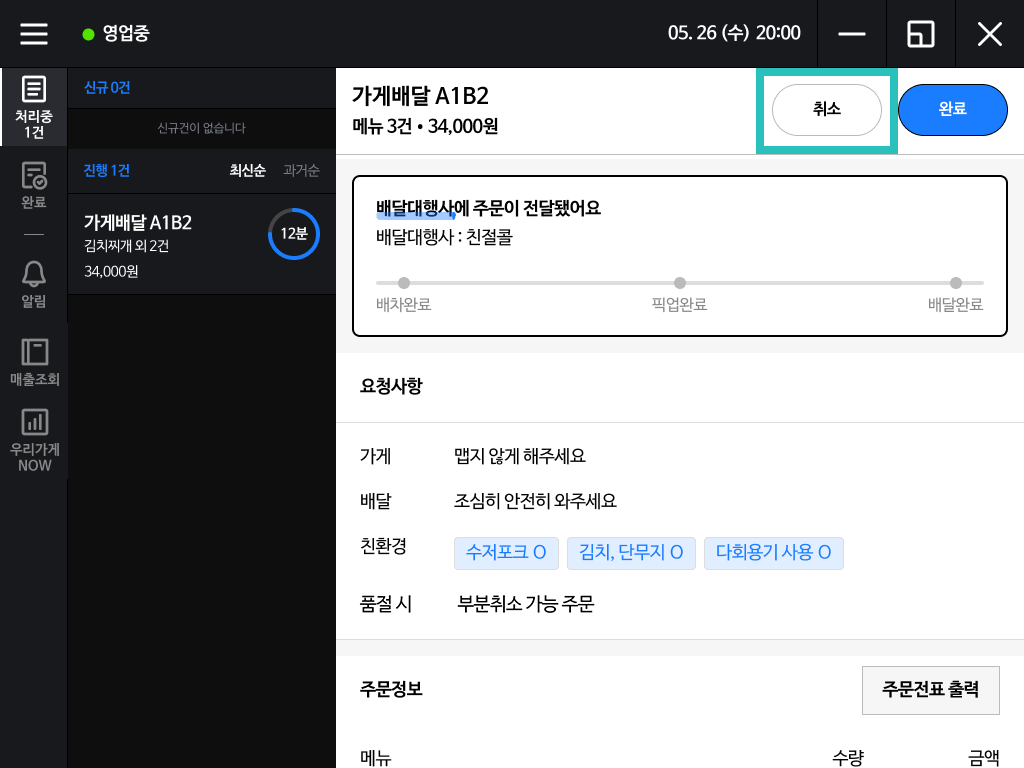Image resolution: width=1024 pixels, height=768 pixels.
Task: Click 조심히 안전히 와주세요 request
Action: pos(536,501)
